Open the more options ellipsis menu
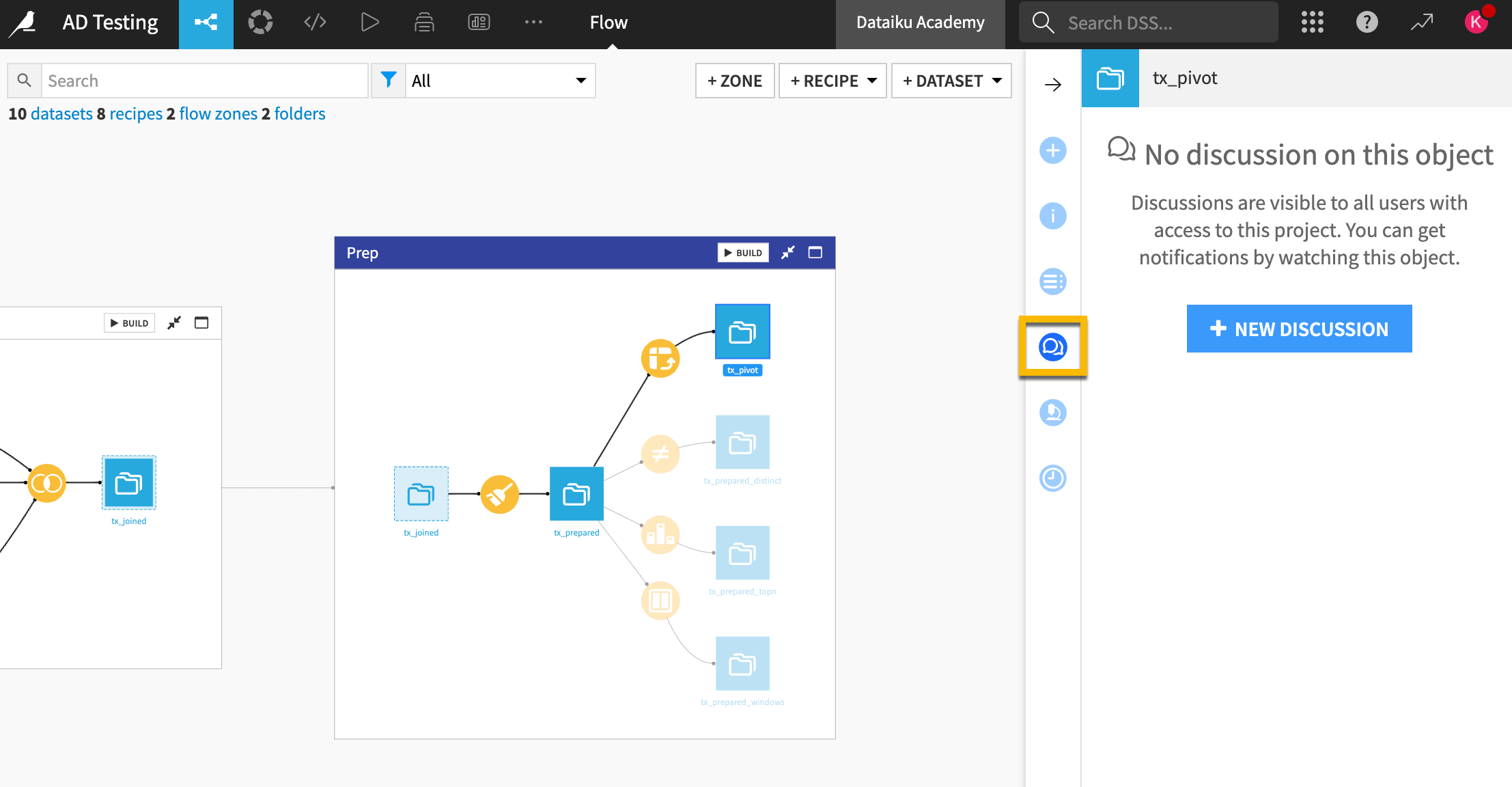Image resolution: width=1512 pixels, height=787 pixels. click(x=533, y=22)
